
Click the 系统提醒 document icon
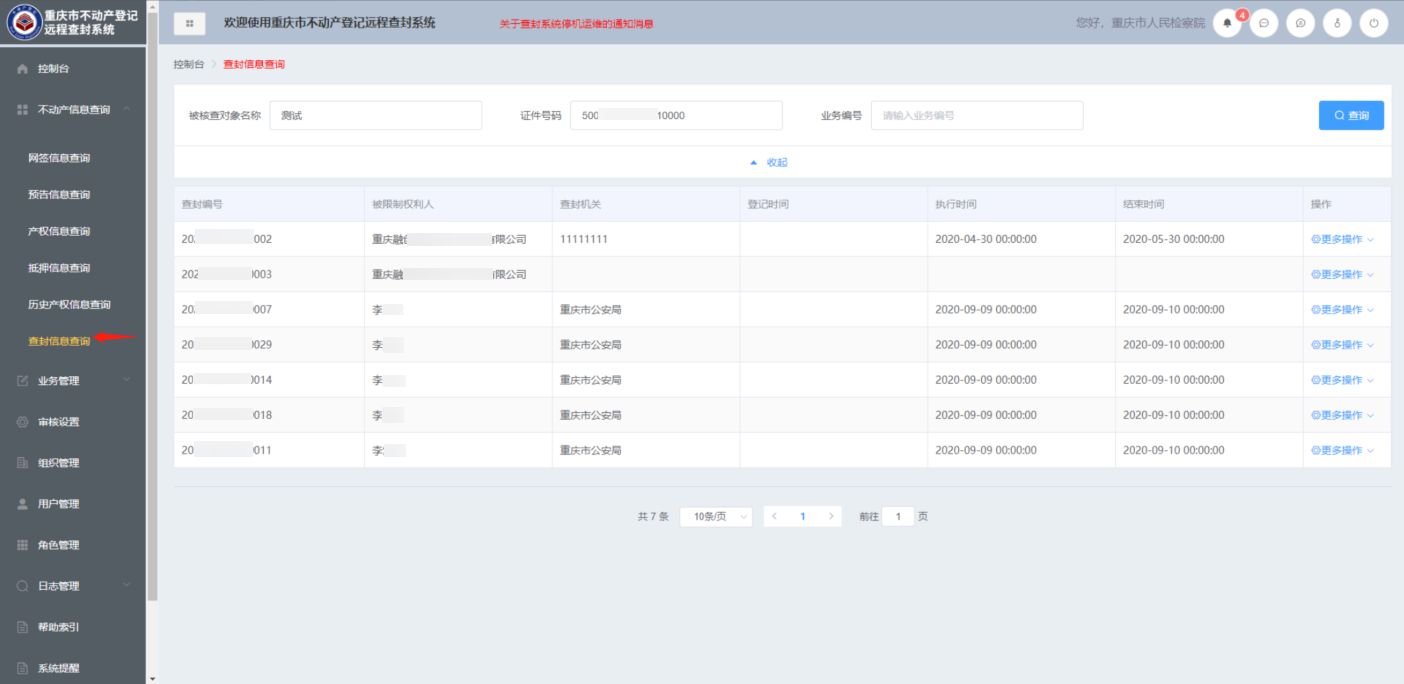tap(22, 668)
